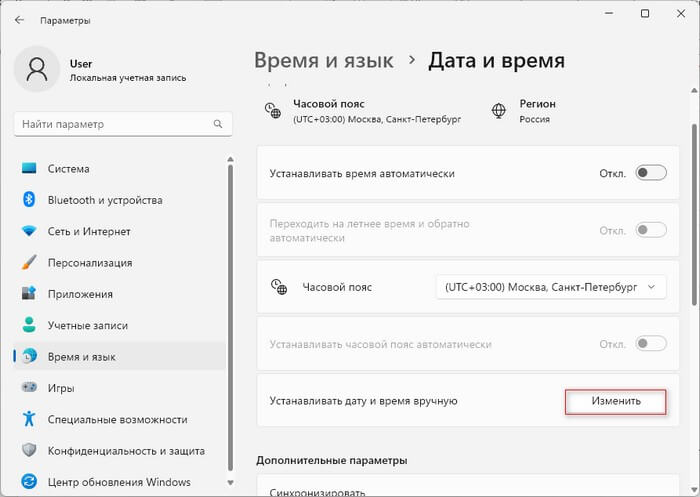Click the Дата и время page title
The height and width of the screenshot is (497, 700).
[x=496, y=60]
